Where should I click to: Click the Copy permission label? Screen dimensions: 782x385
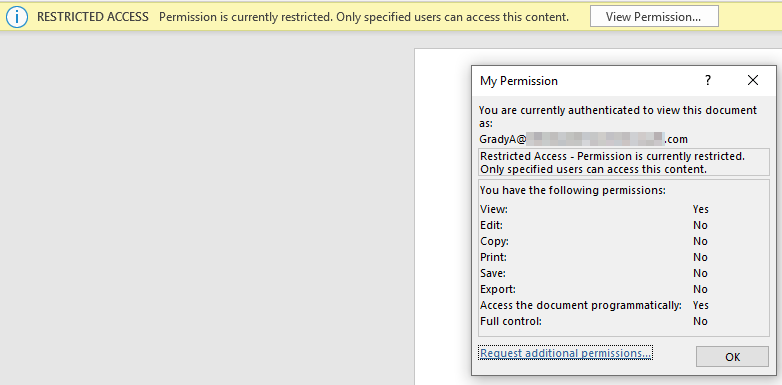click(x=494, y=241)
